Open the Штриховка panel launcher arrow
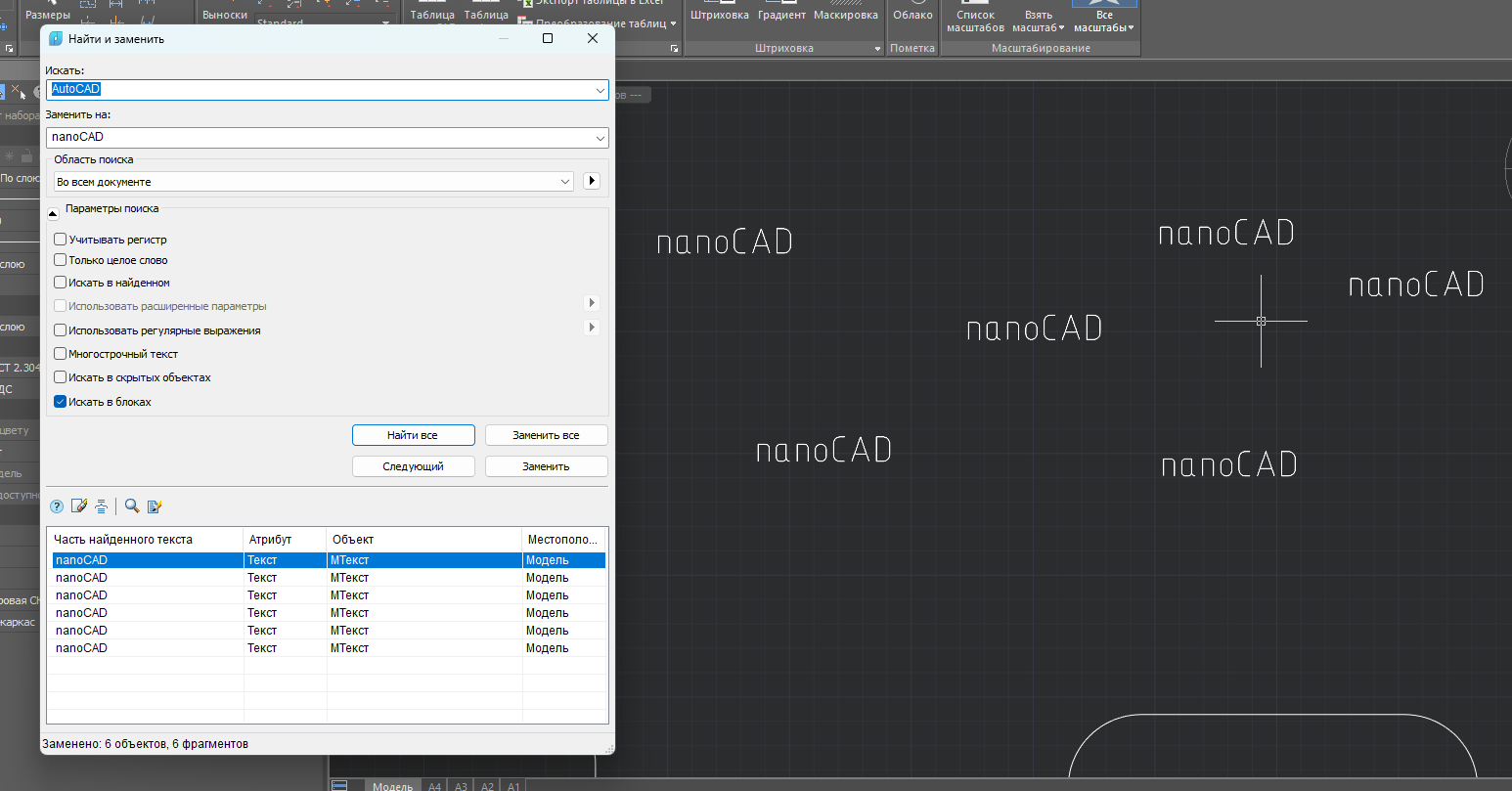Viewport: 1512px width, 791px height. (x=877, y=49)
